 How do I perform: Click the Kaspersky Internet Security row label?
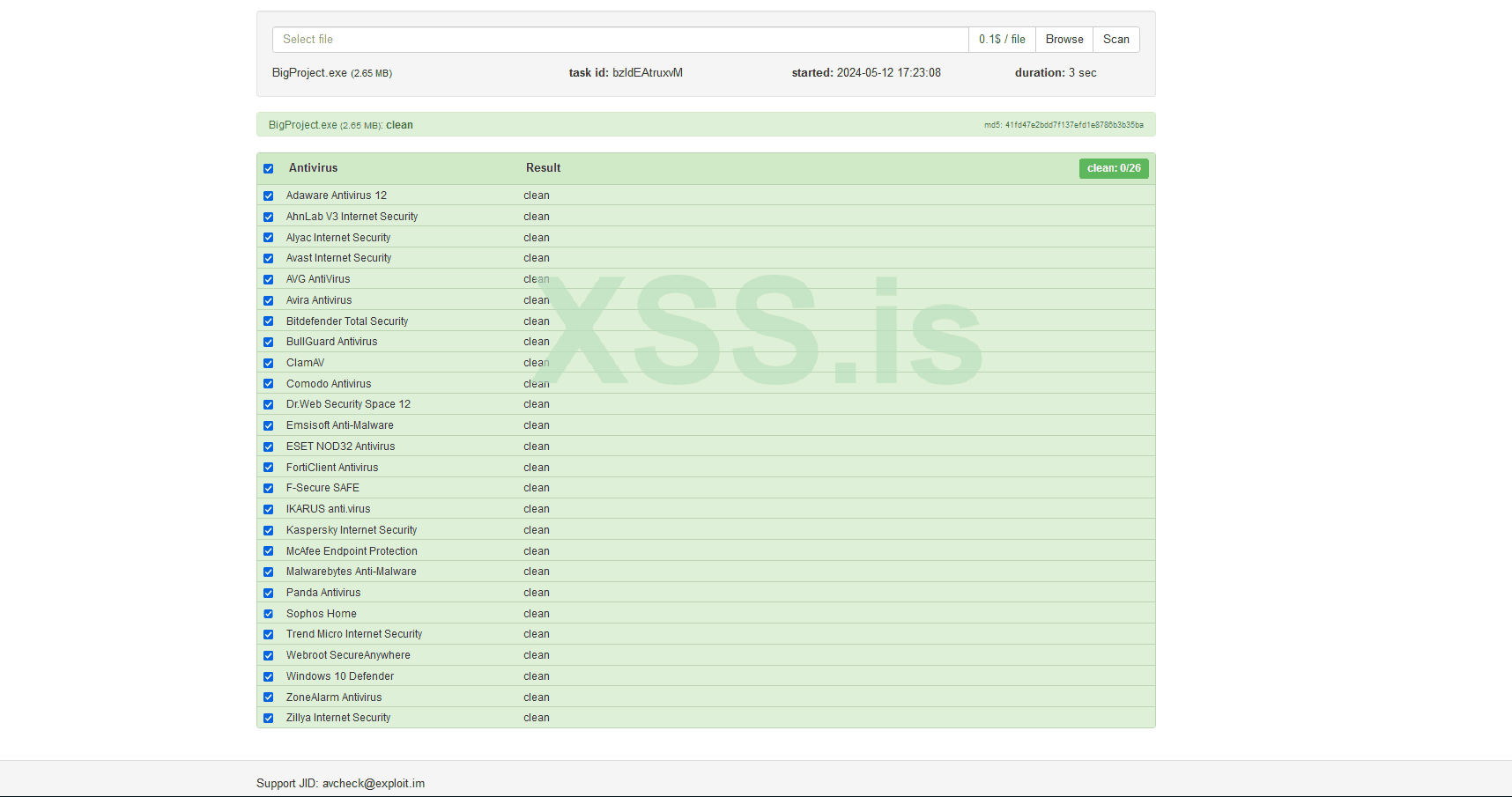point(352,530)
